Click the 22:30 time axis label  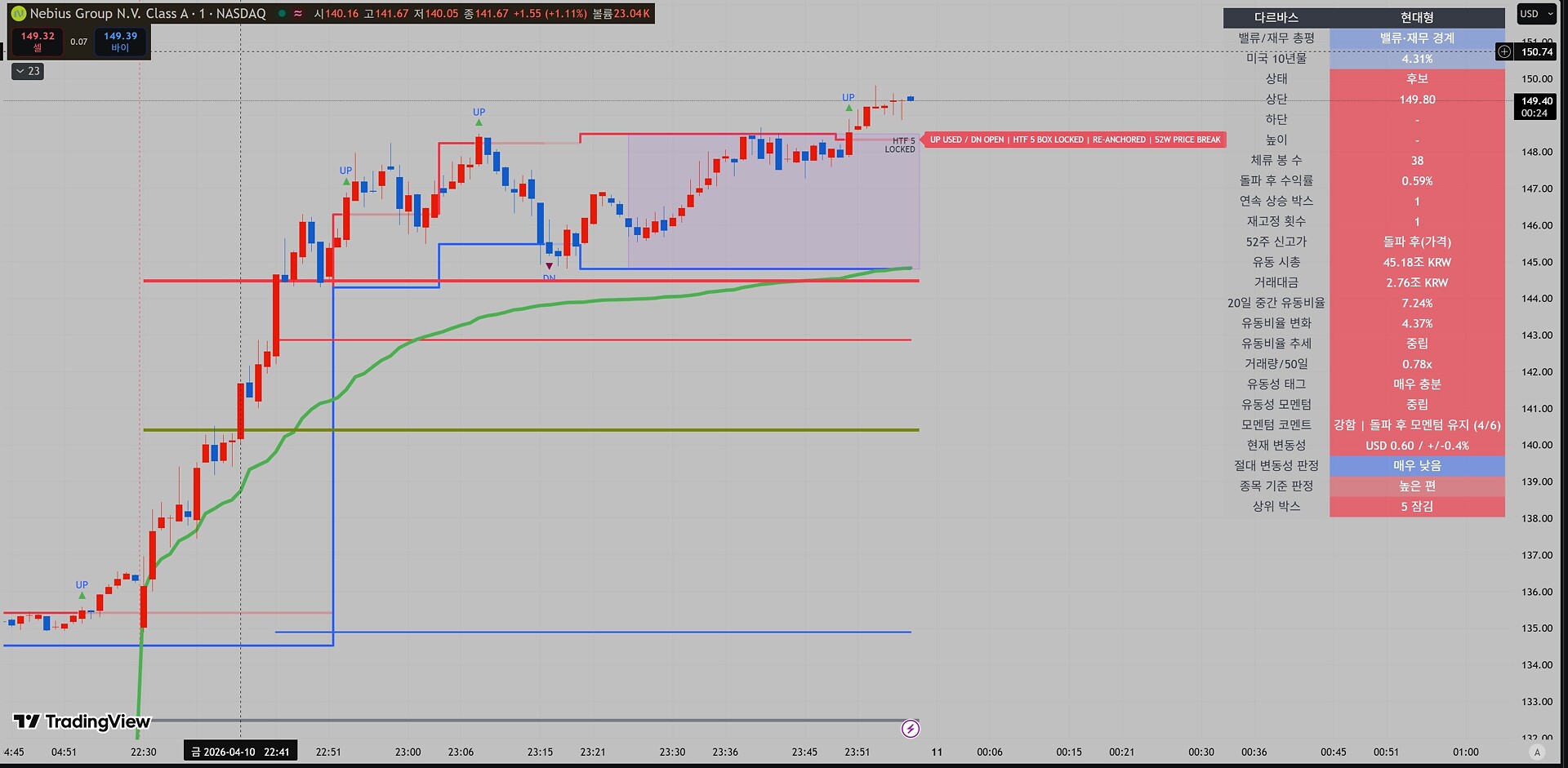[x=144, y=752]
